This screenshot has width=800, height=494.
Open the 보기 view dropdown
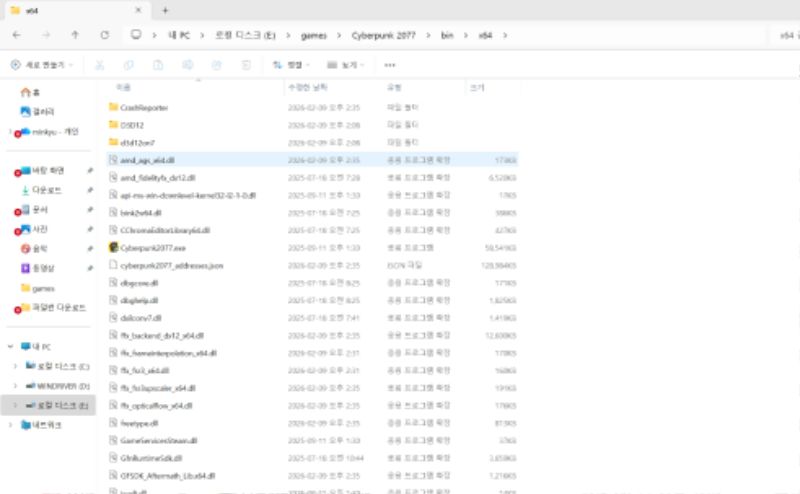click(345, 65)
